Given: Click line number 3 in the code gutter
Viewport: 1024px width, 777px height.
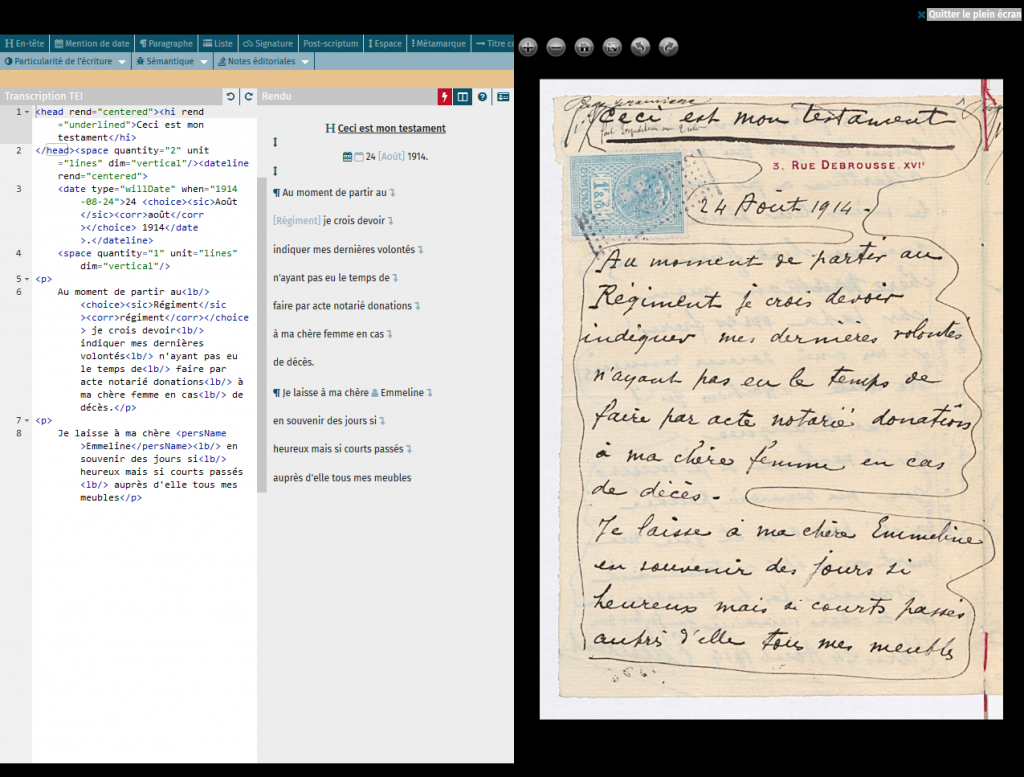Looking at the screenshot, I should coord(18,189).
